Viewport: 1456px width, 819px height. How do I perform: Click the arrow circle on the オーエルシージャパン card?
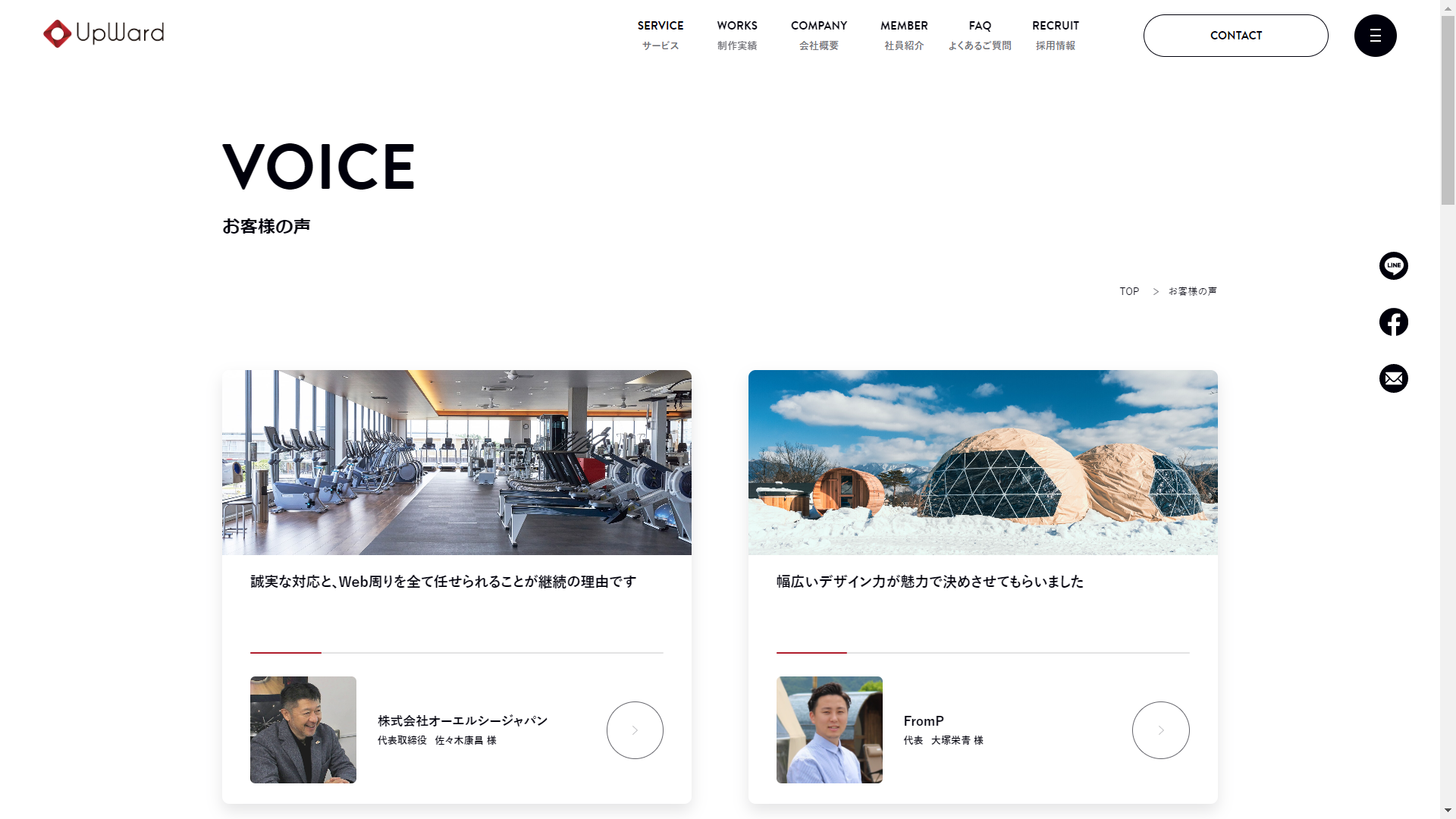tap(635, 730)
